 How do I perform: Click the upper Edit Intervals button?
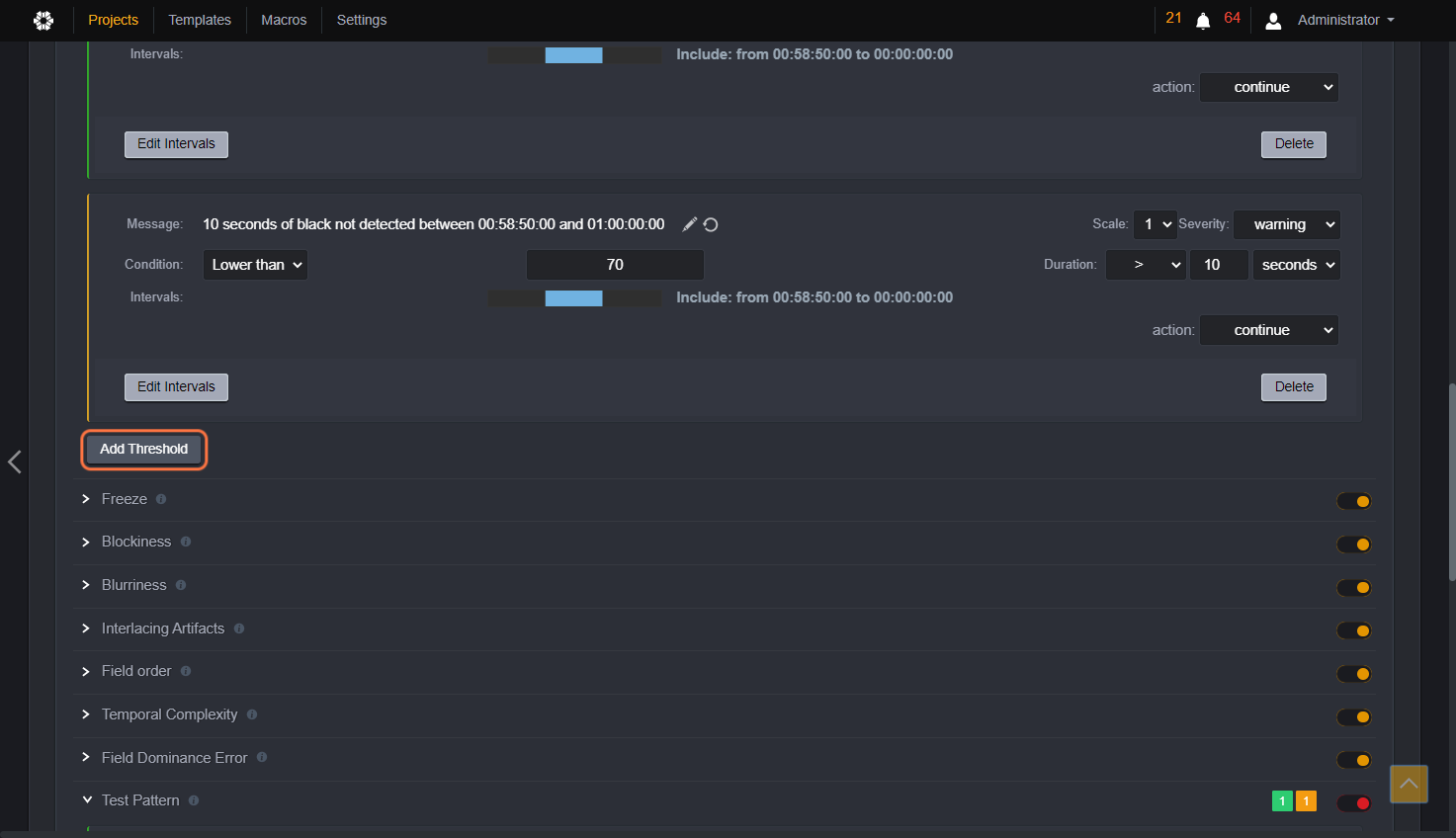click(176, 144)
